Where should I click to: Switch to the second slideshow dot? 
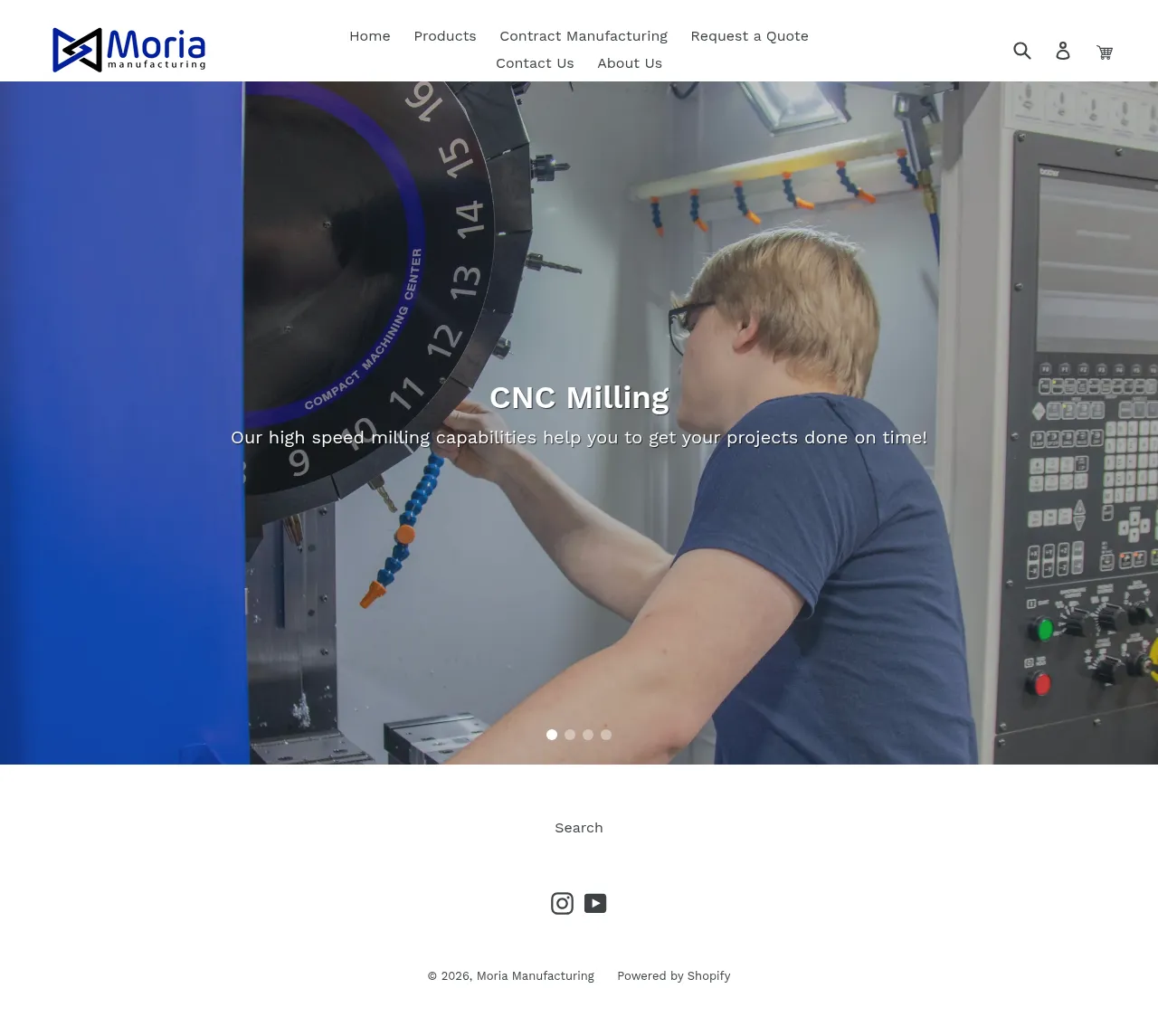(x=570, y=735)
